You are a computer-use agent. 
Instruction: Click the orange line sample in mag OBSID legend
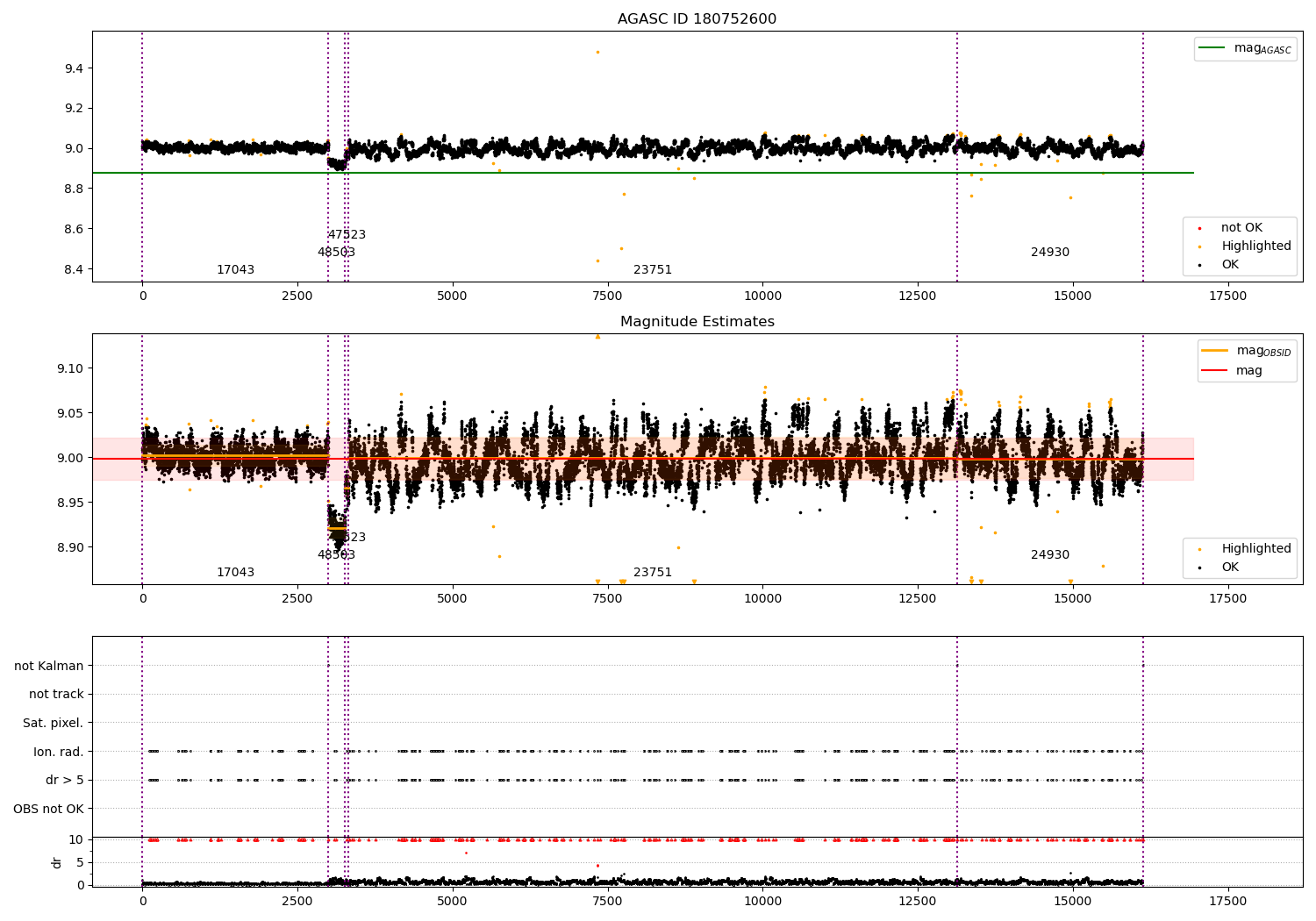(x=1214, y=350)
